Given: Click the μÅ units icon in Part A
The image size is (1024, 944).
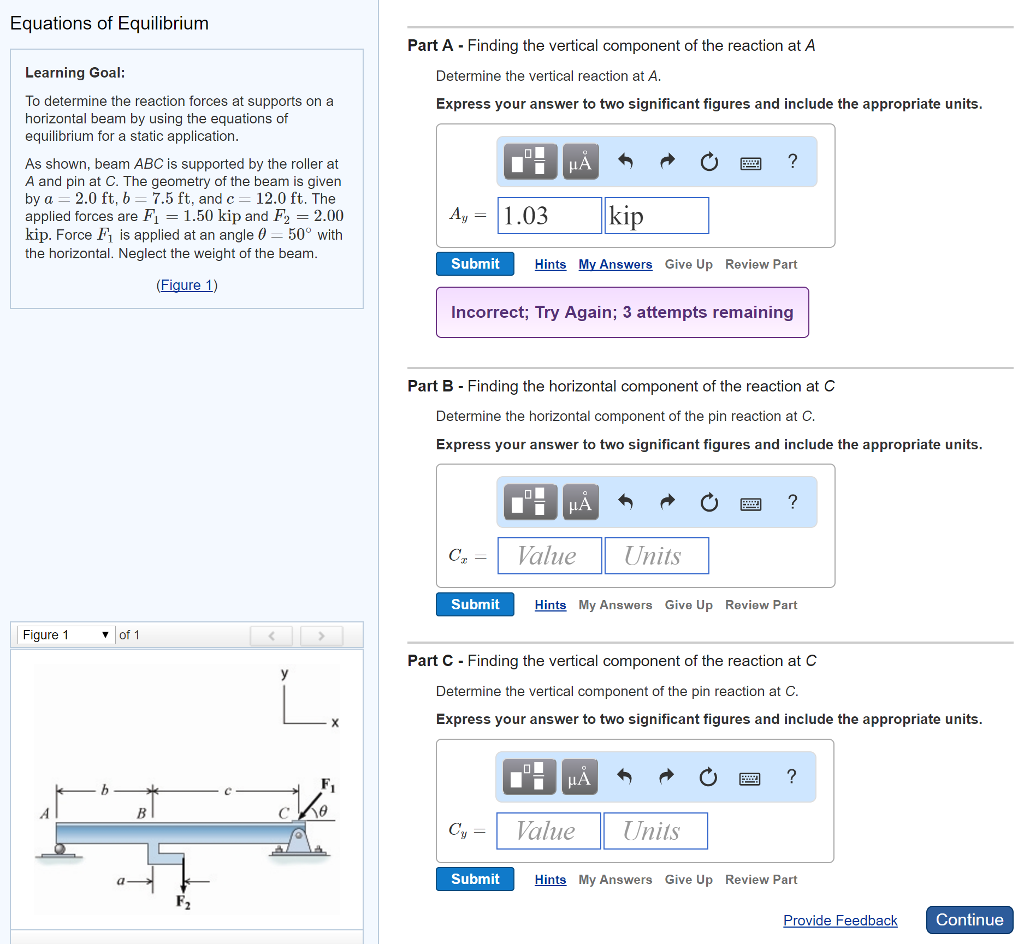Looking at the screenshot, I should [579, 161].
